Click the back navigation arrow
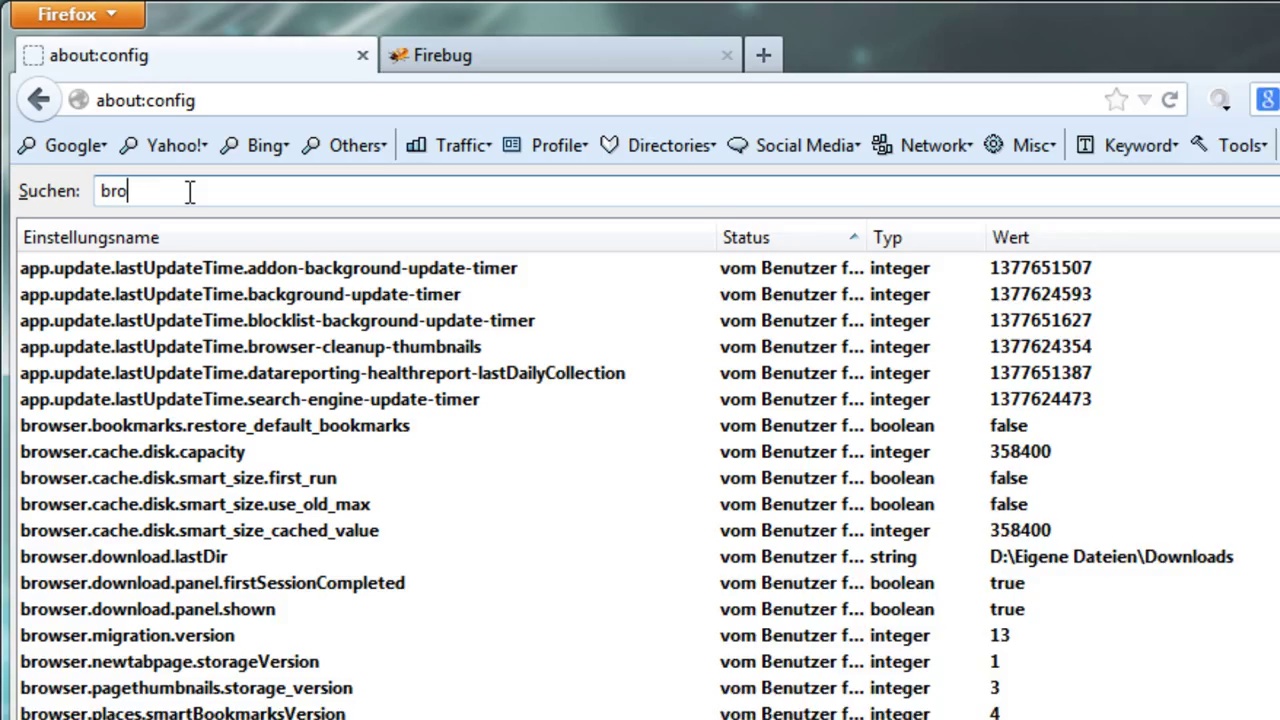The height and width of the screenshot is (720, 1280). 39,100
